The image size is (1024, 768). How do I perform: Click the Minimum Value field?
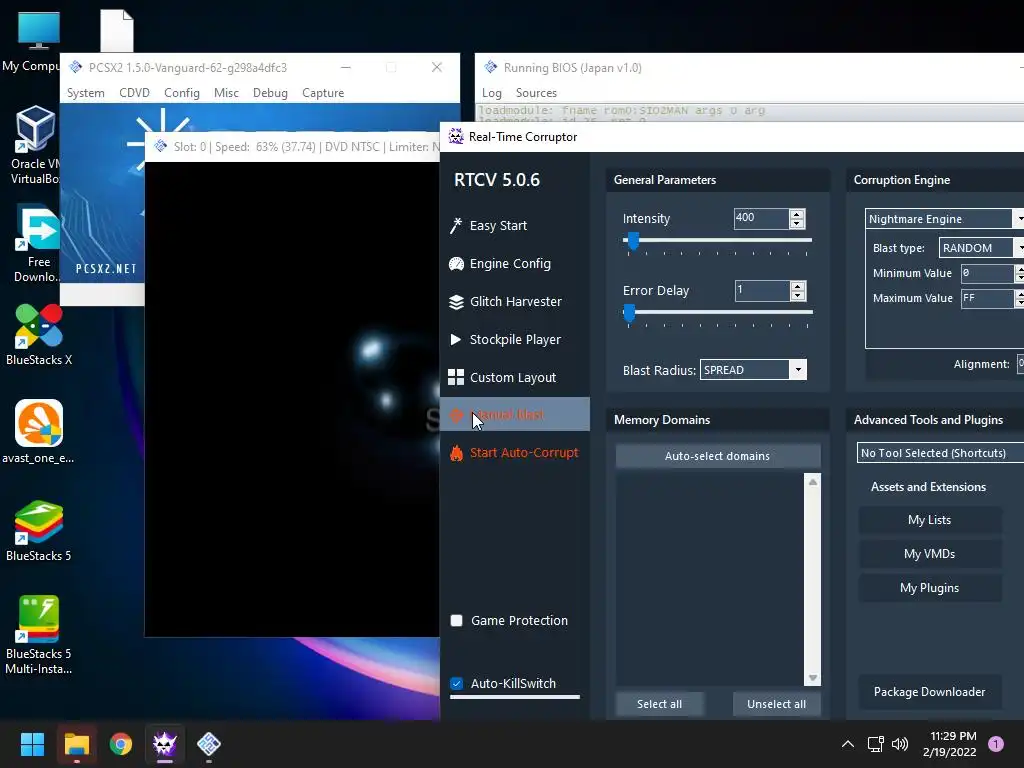coord(986,273)
